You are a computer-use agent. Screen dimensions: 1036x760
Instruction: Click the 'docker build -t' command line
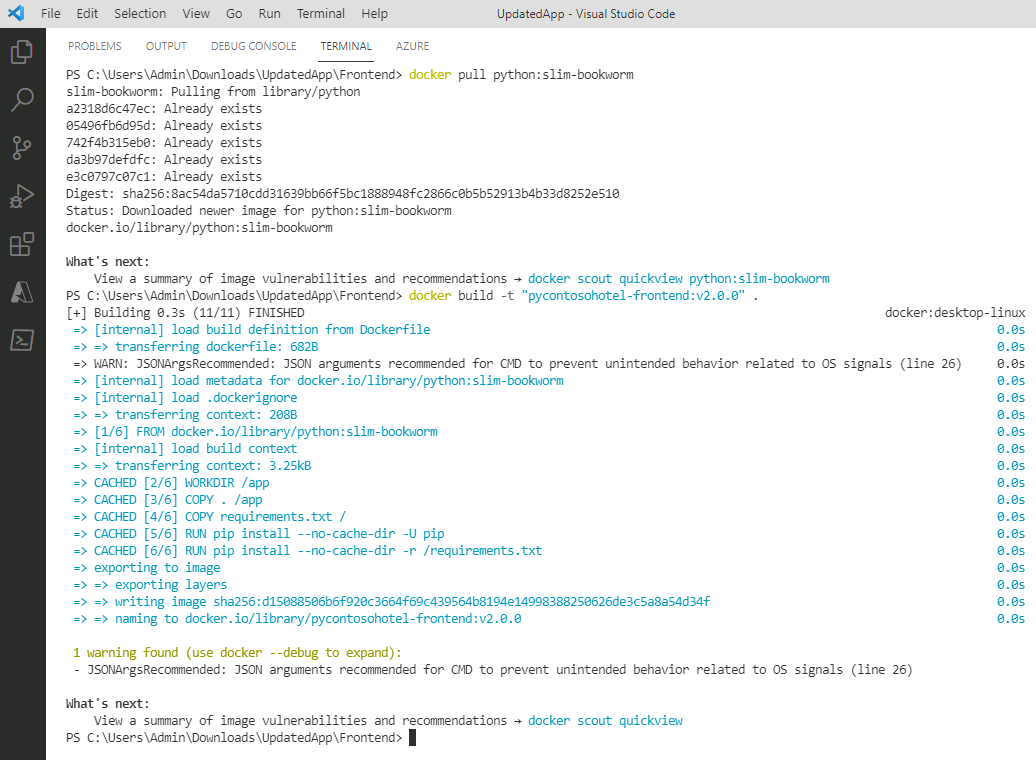[583, 296]
